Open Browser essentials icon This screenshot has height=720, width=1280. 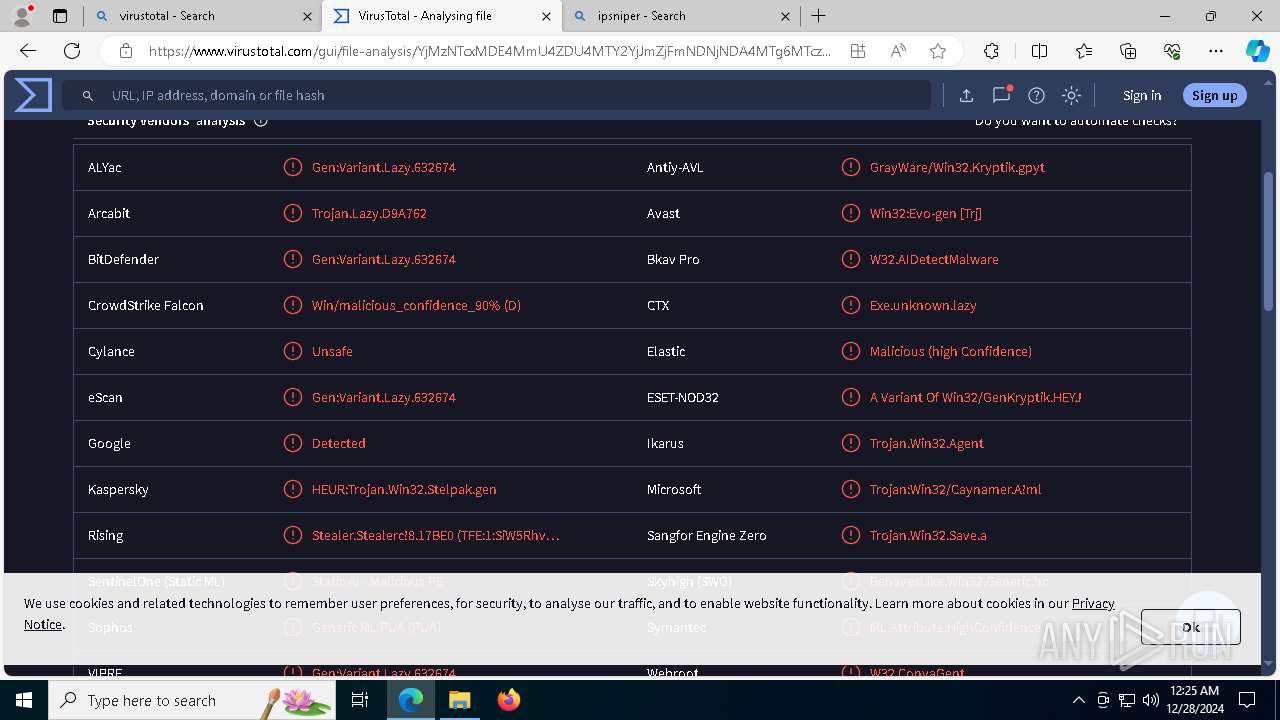click(1172, 51)
